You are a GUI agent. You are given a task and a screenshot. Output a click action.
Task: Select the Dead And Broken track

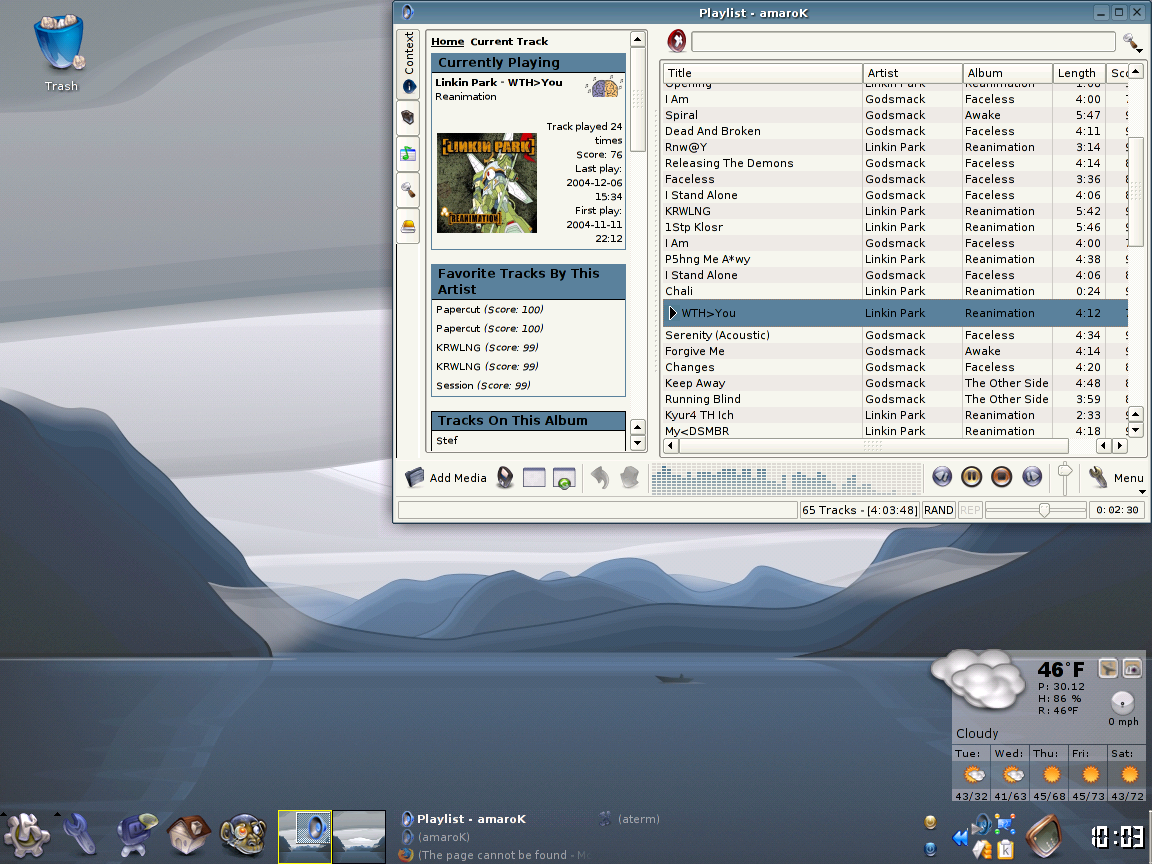(895, 132)
